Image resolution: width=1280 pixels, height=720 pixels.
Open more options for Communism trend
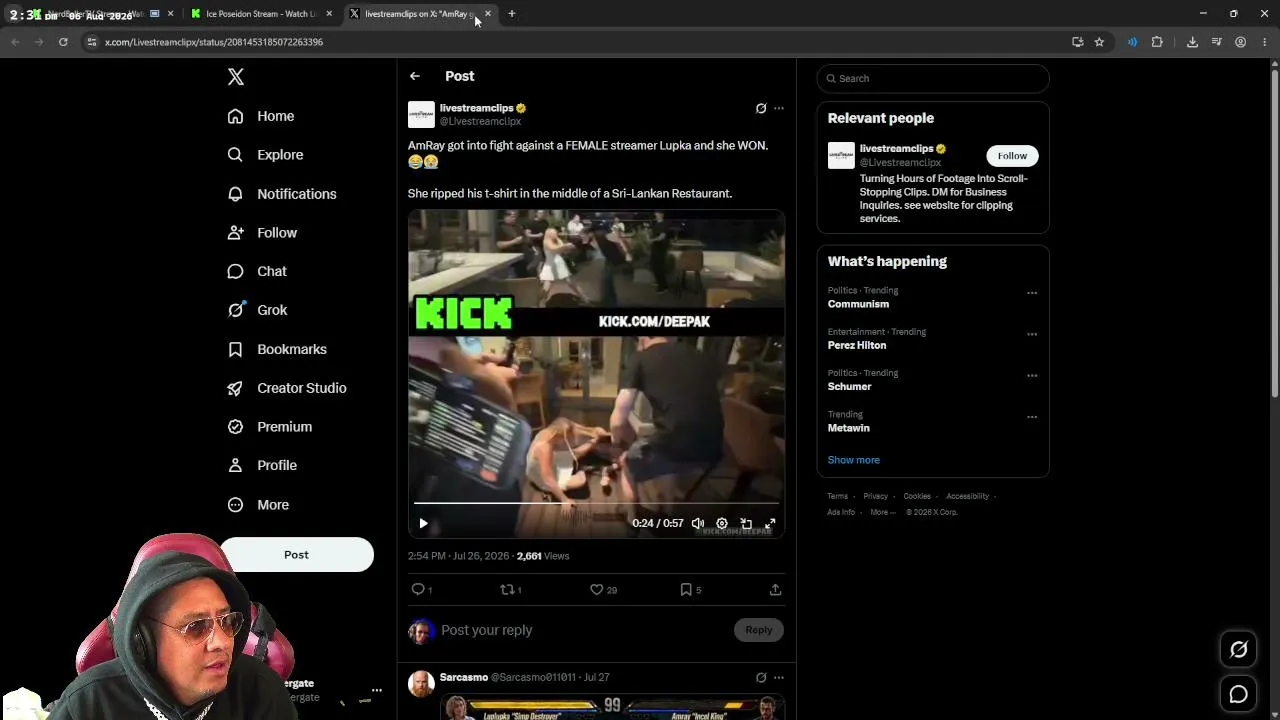[1032, 293]
